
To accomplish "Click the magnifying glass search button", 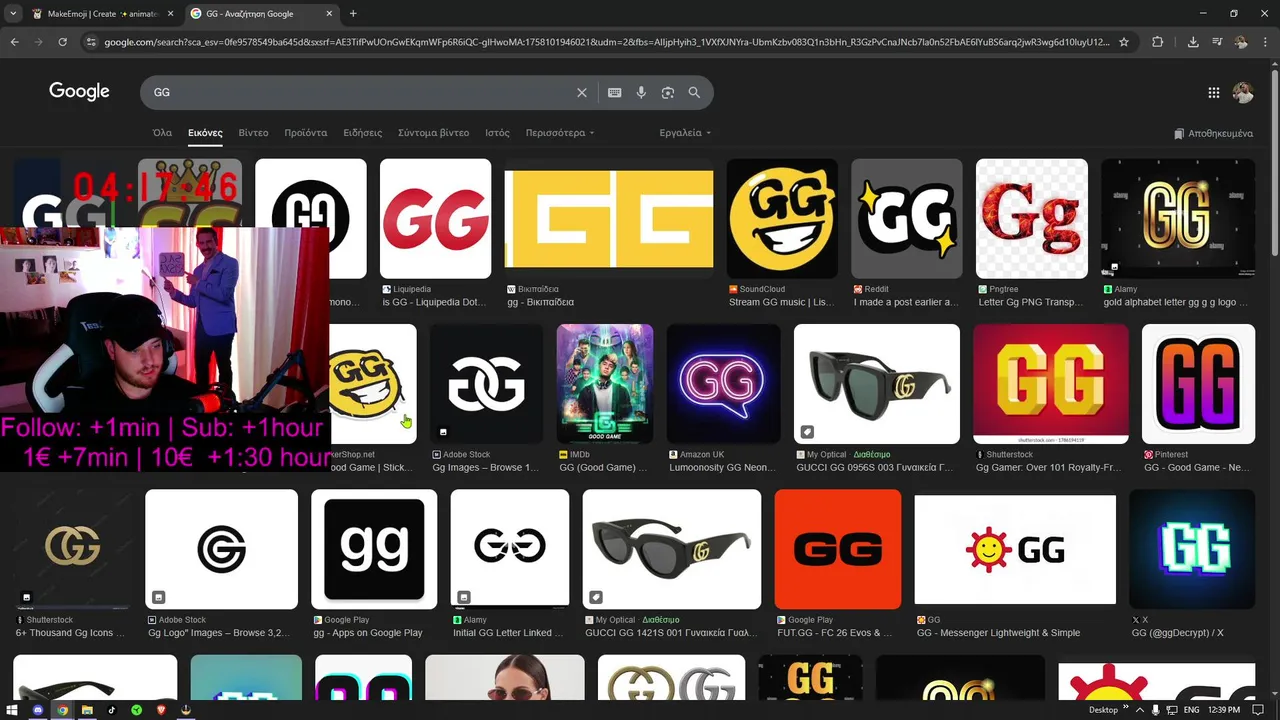I will pos(694,92).
